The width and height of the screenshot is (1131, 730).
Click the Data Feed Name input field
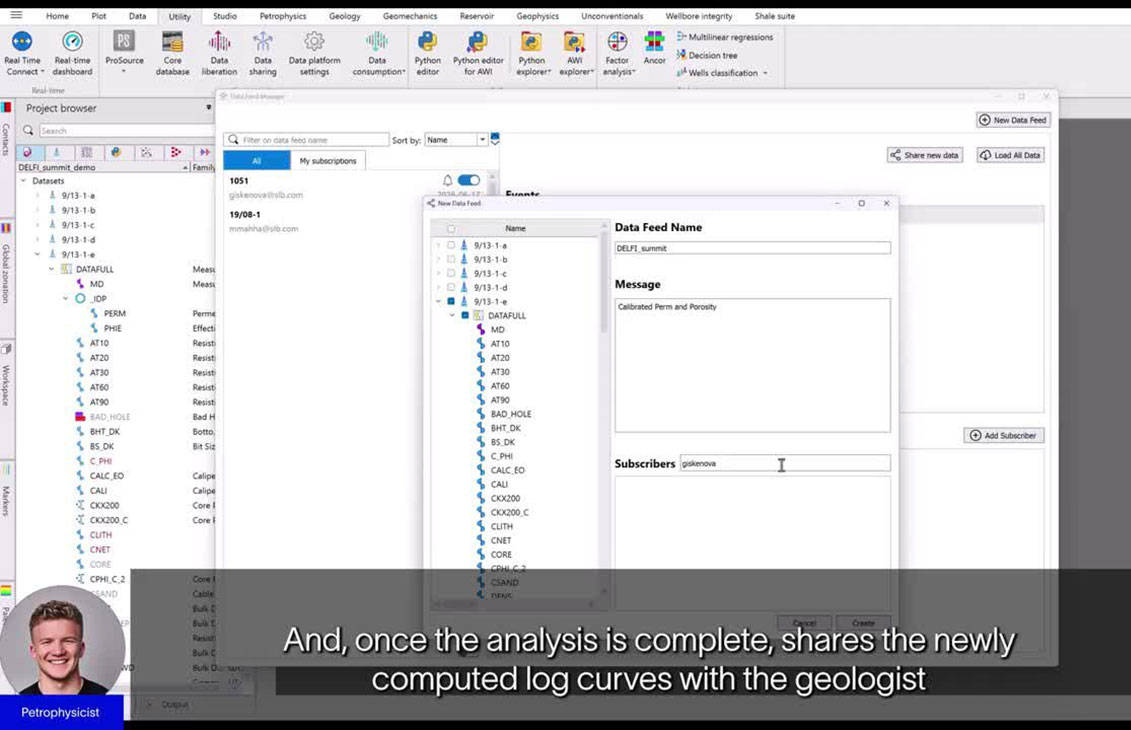752,248
